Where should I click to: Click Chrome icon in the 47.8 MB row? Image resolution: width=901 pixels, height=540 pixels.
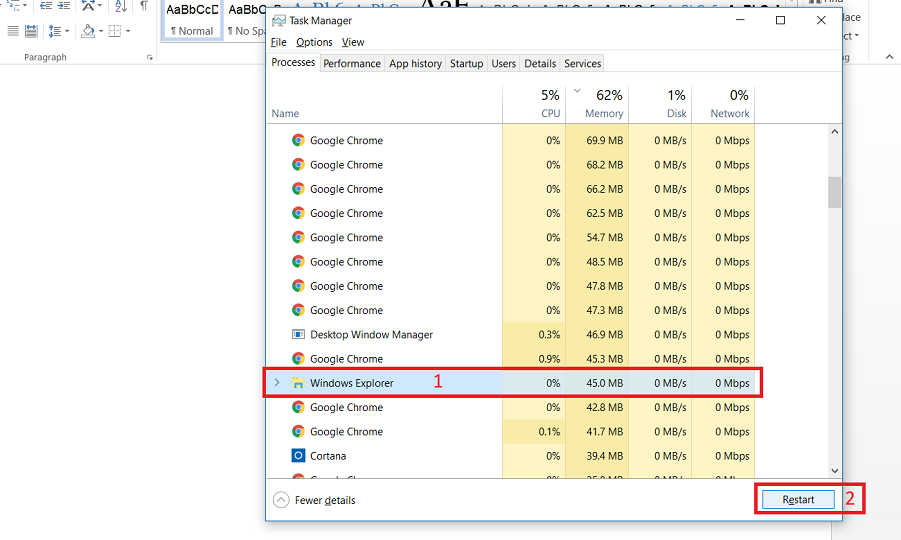pyautogui.click(x=298, y=286)
